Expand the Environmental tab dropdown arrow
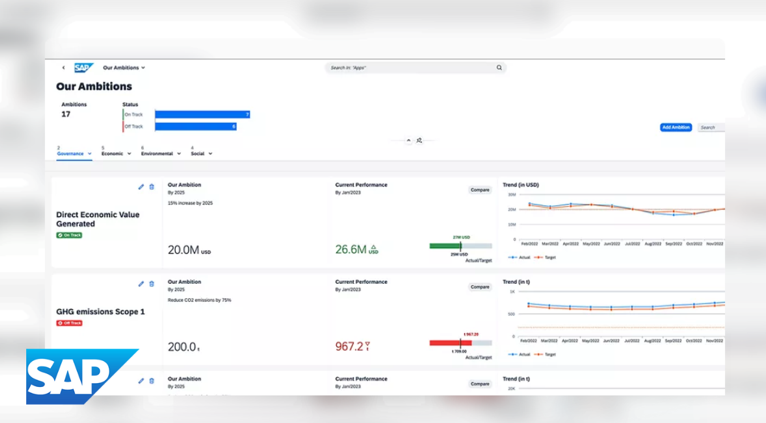Image resolution: width=766 pixels, height=423 pixels. click(179, 154)
